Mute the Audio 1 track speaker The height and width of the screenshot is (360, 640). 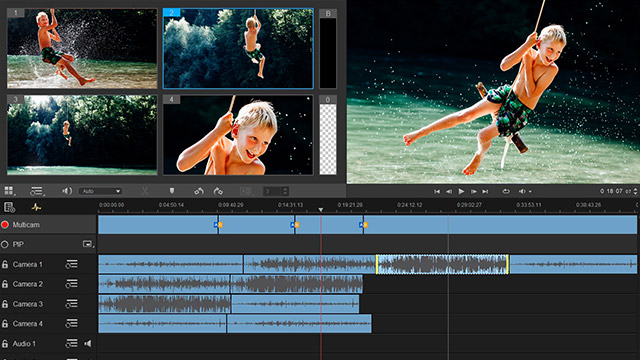coord(88,344)
